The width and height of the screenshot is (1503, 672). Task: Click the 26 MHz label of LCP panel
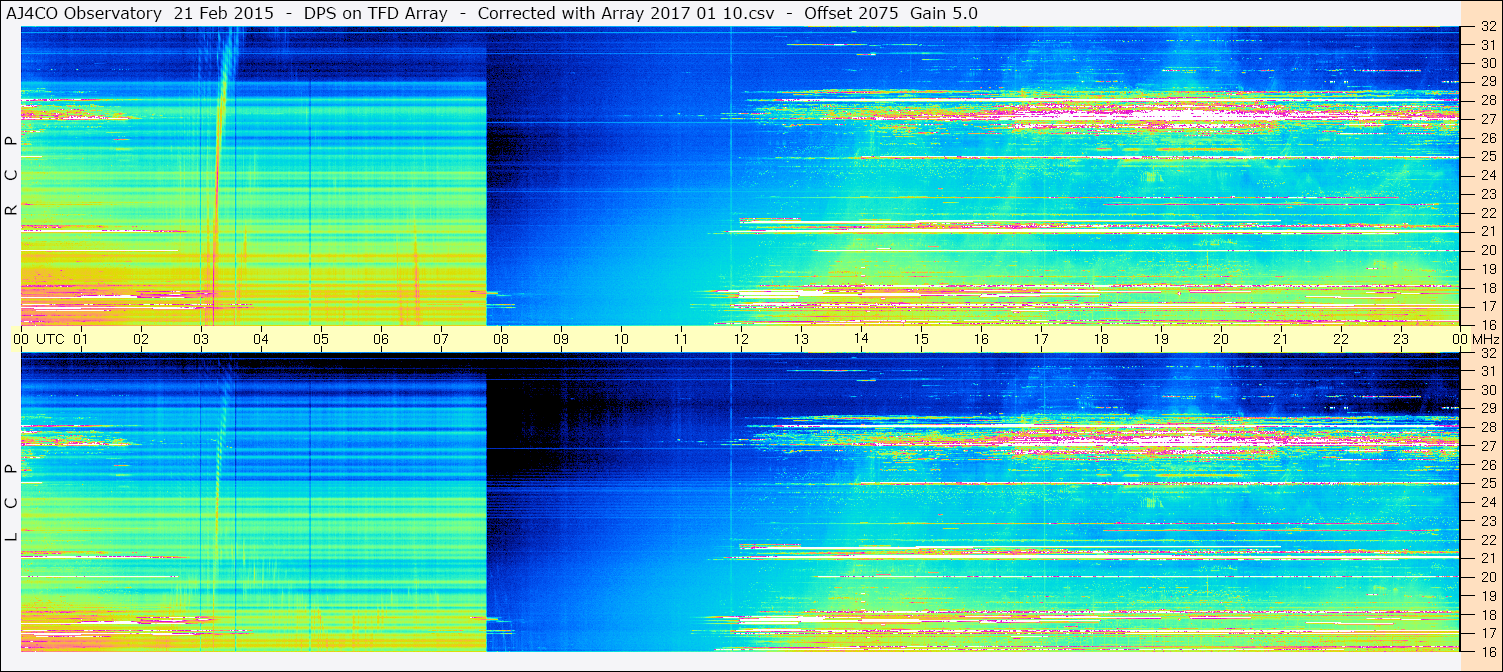pos(1487,465)
